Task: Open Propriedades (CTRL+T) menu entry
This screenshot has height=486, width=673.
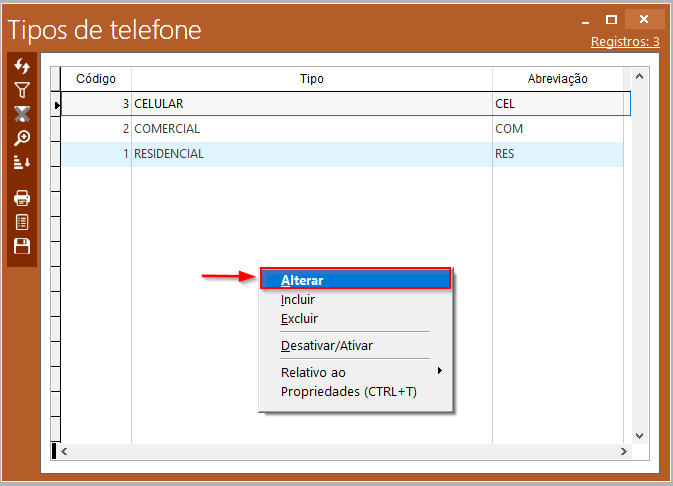Action: pos(355,392)
